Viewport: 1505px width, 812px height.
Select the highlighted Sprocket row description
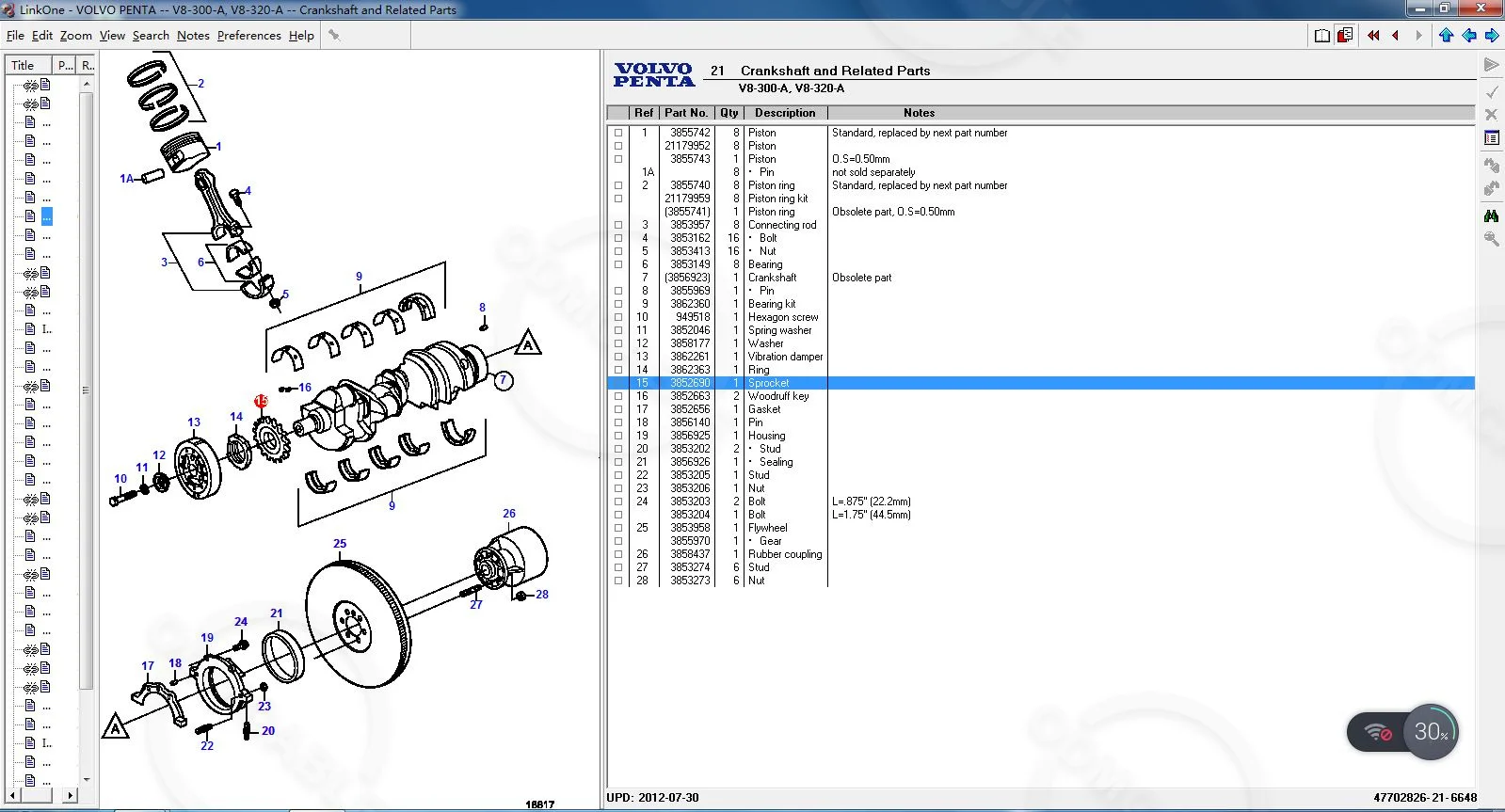(769, 383)
